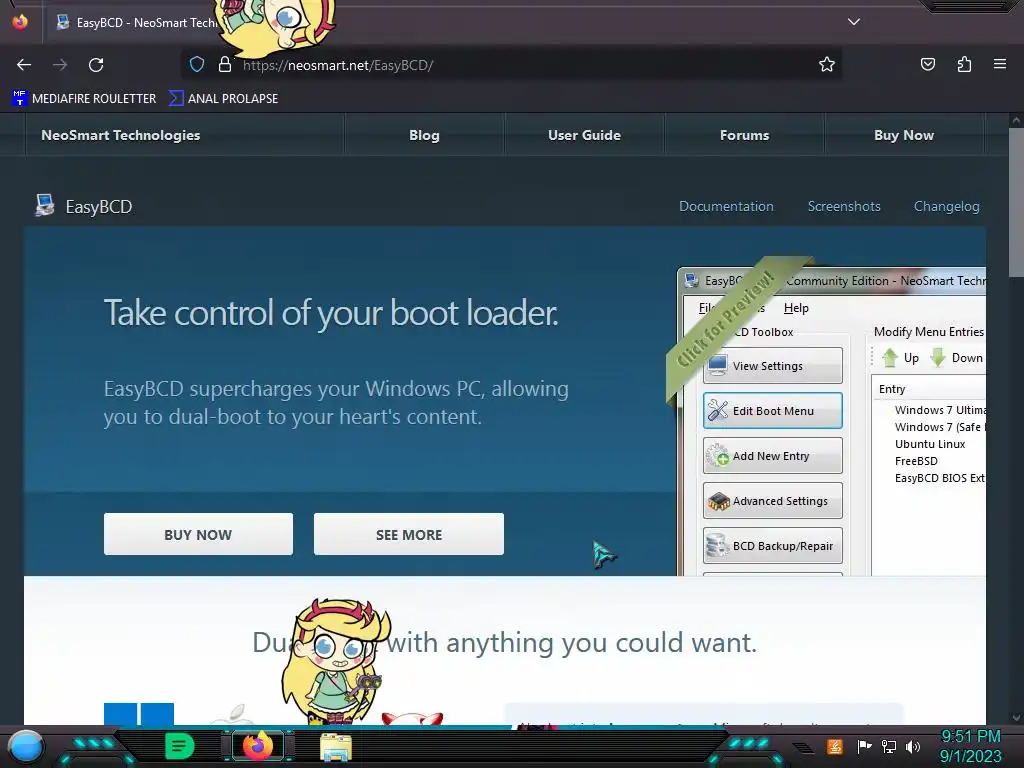Viewport: 1024px width, 768px height.
Task: Open the Documentation link
Action: point(726,206)
